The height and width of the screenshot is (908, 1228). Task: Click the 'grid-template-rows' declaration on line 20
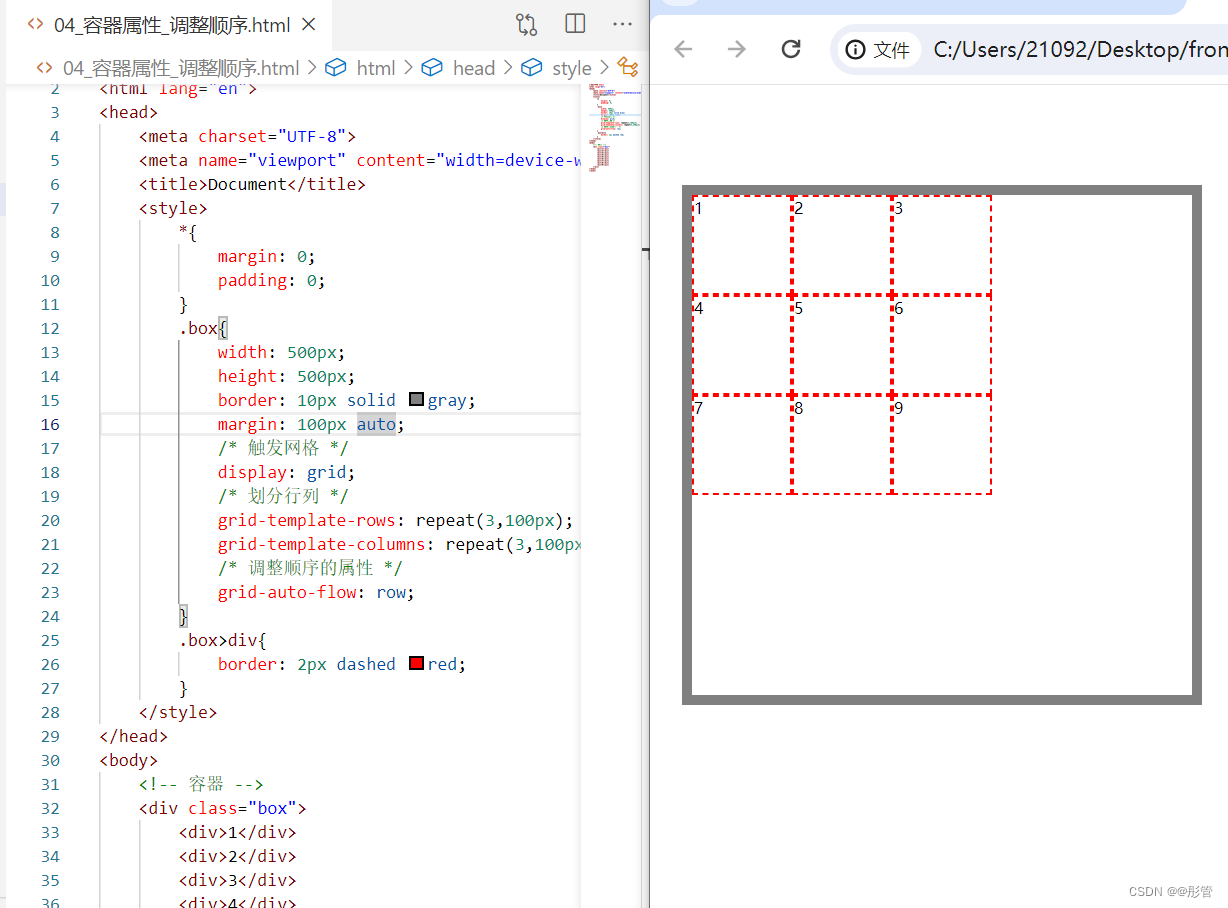tap(395, 520)
